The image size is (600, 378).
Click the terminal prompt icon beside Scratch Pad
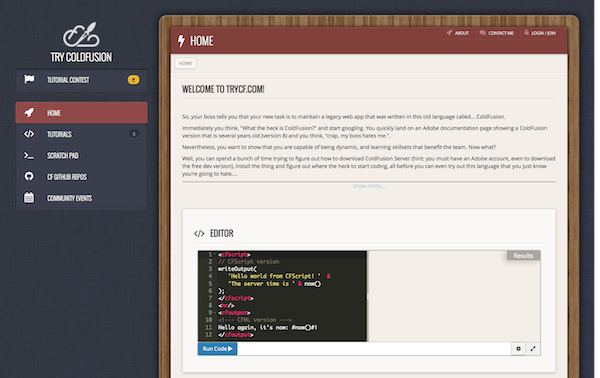pyautogui.click(x=29, y=155)
